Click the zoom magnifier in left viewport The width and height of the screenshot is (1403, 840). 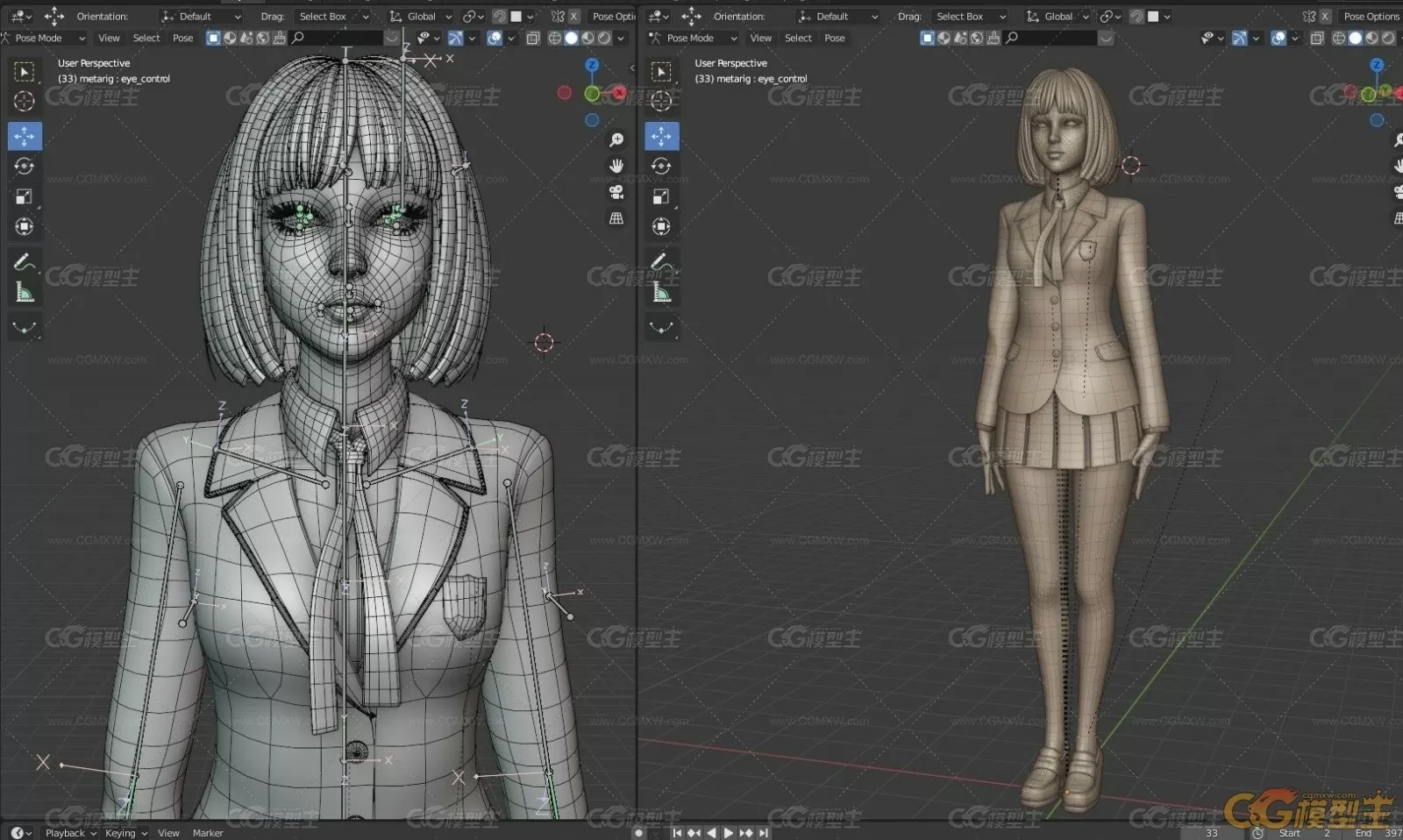[616, 140]
